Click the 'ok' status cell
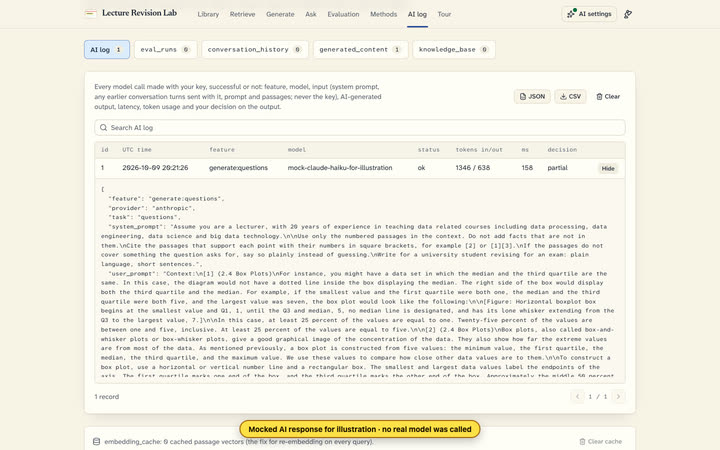720x450 pixels. (421, 168)
